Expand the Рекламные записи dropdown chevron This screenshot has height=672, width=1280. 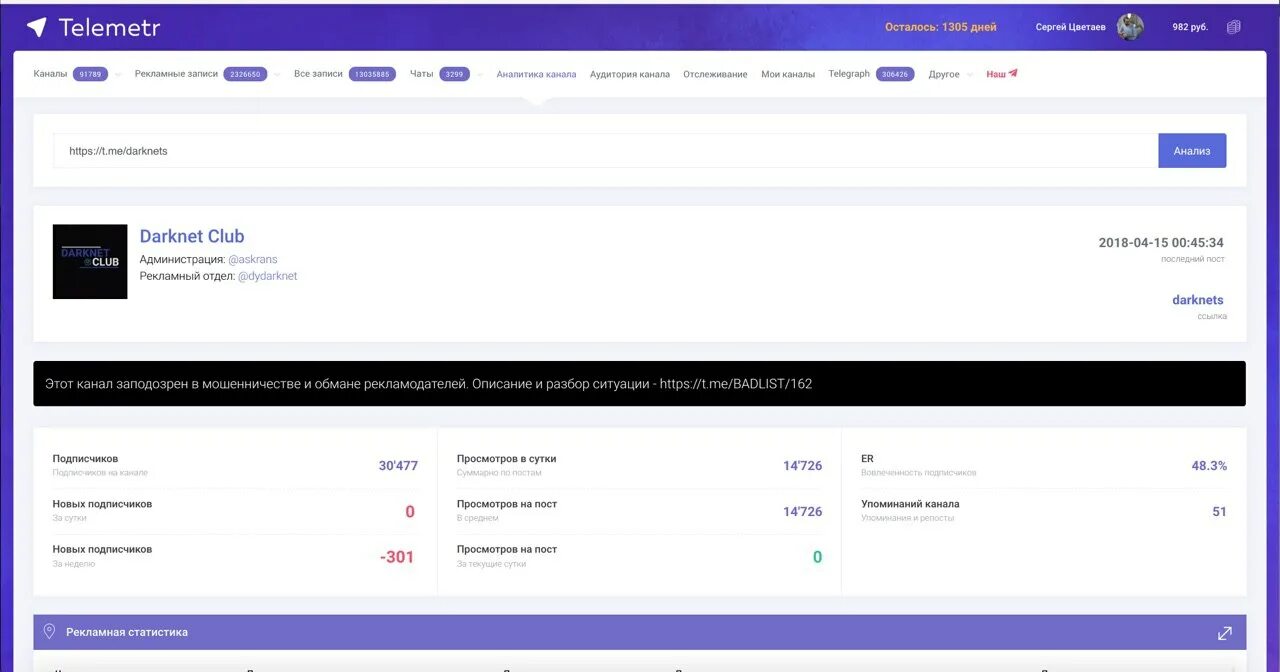click(276, 75)
